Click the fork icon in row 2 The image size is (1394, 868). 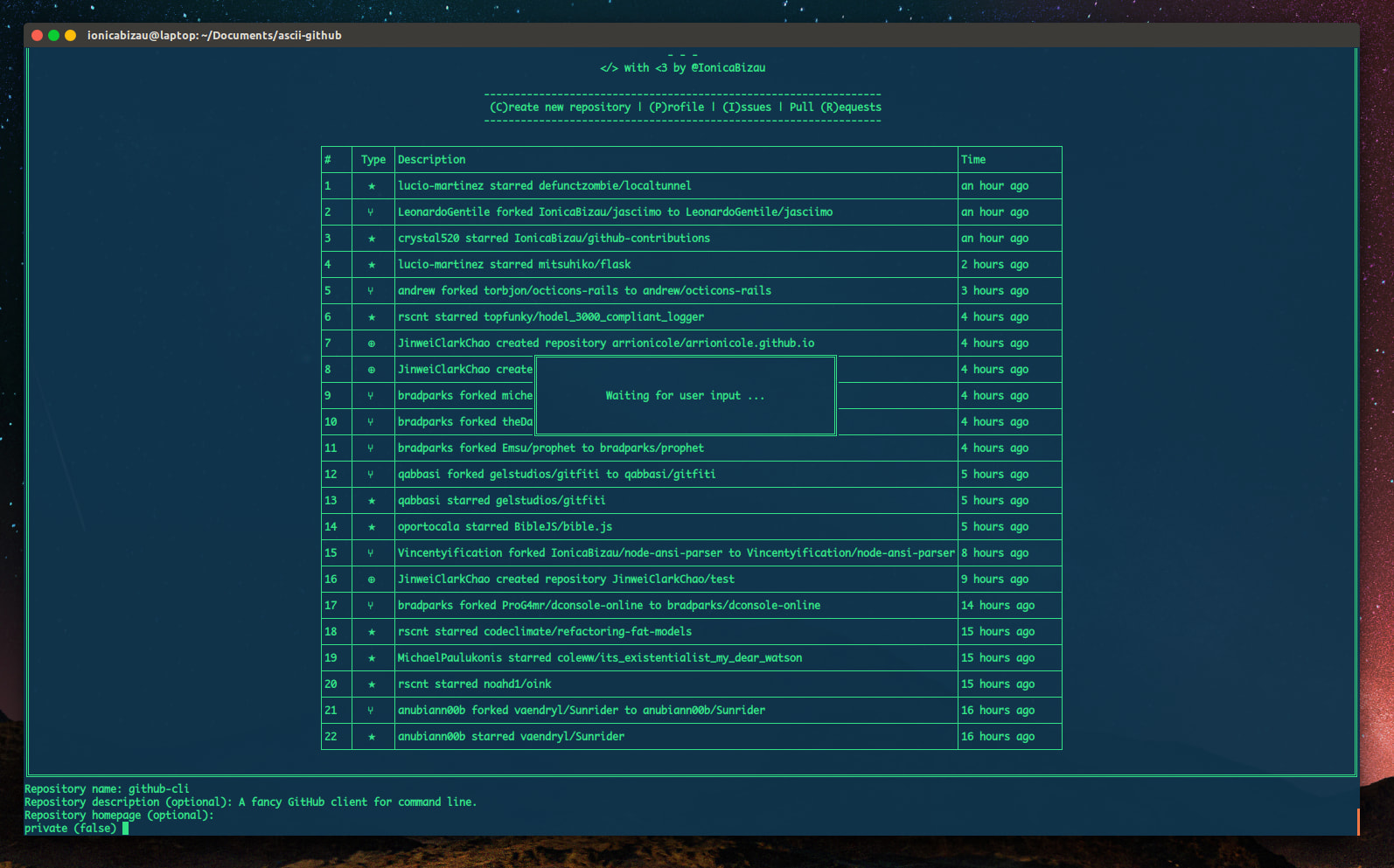(x=371, y=212)
